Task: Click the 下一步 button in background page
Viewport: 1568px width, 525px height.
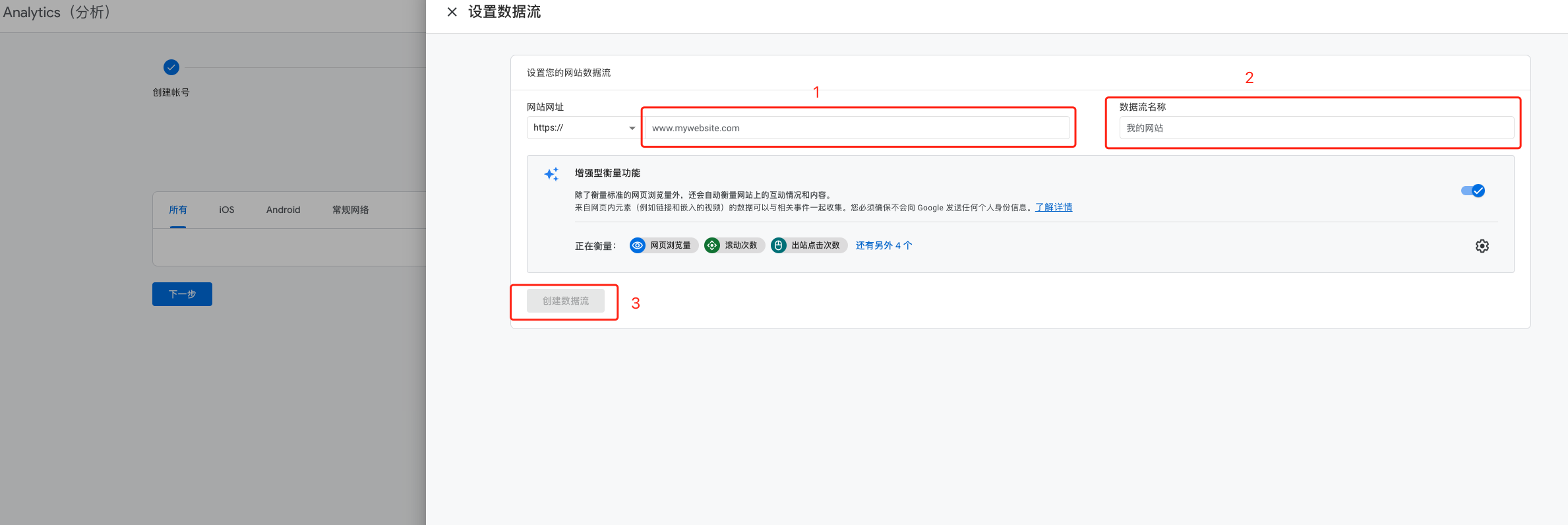Action: tap(182, 294)
